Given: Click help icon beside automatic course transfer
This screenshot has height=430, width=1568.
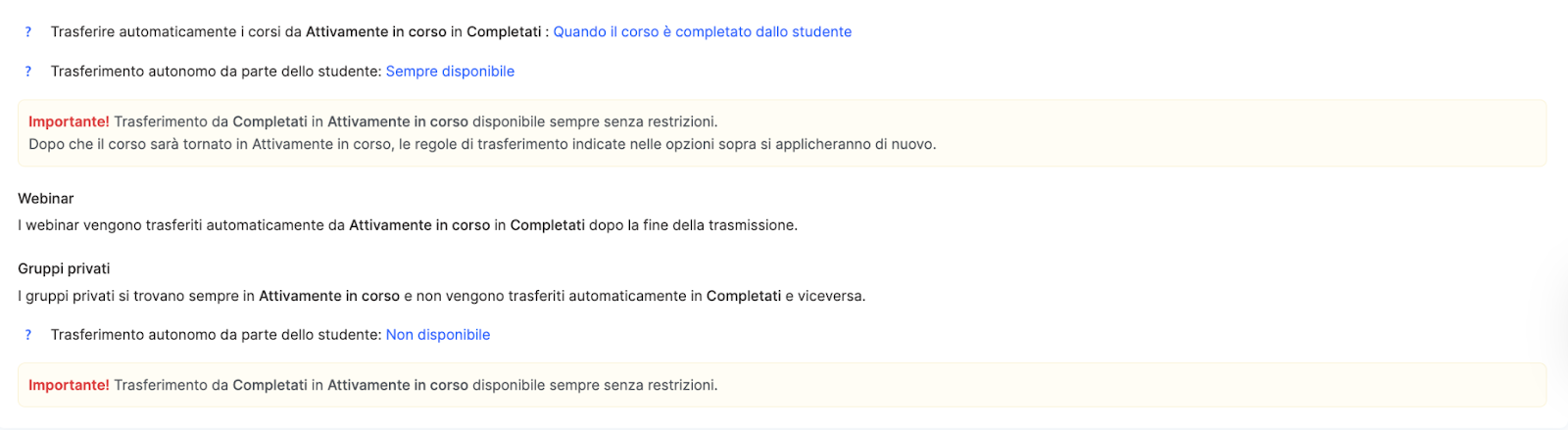Looking at the screenshot, I should pyautogui.click(x=28, y=32).
